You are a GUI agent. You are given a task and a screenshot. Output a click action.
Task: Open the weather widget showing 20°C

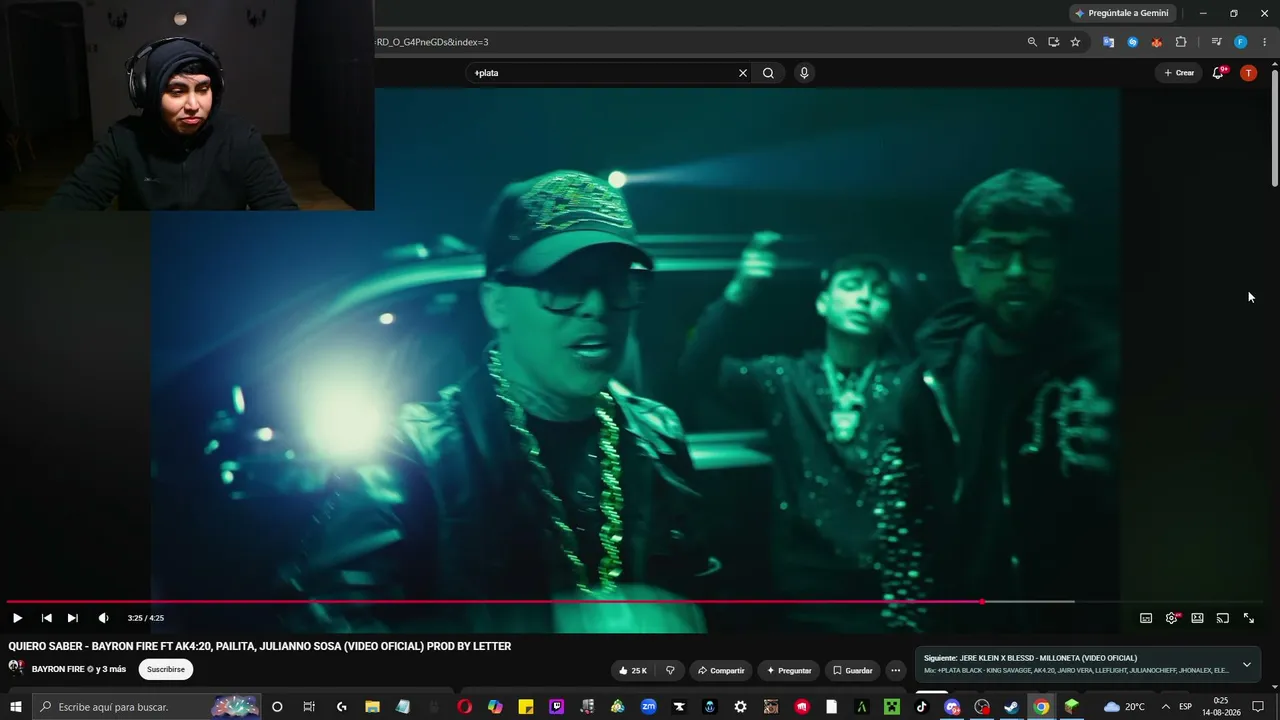click(1124, 707)
